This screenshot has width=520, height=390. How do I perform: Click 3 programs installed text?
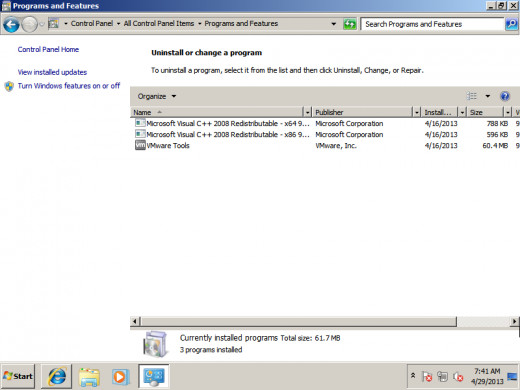pos(211,350)
